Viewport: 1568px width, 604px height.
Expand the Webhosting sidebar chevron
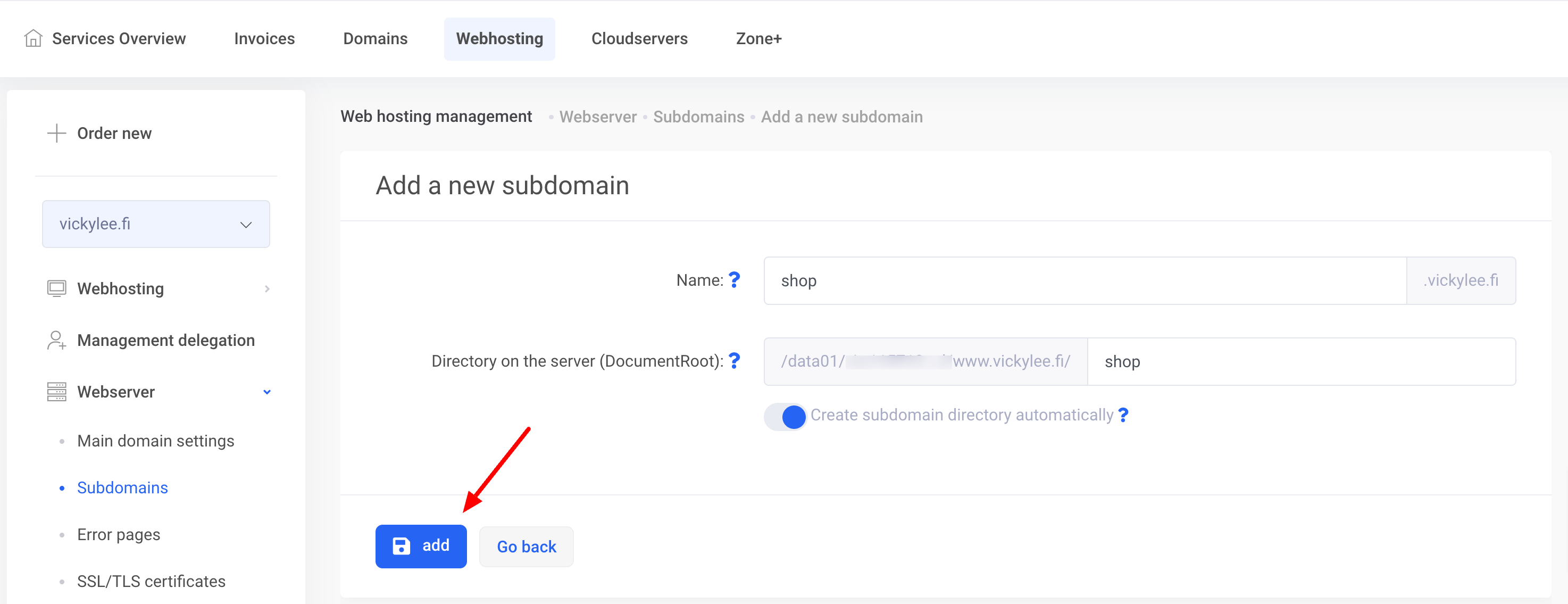click(267, 288)
